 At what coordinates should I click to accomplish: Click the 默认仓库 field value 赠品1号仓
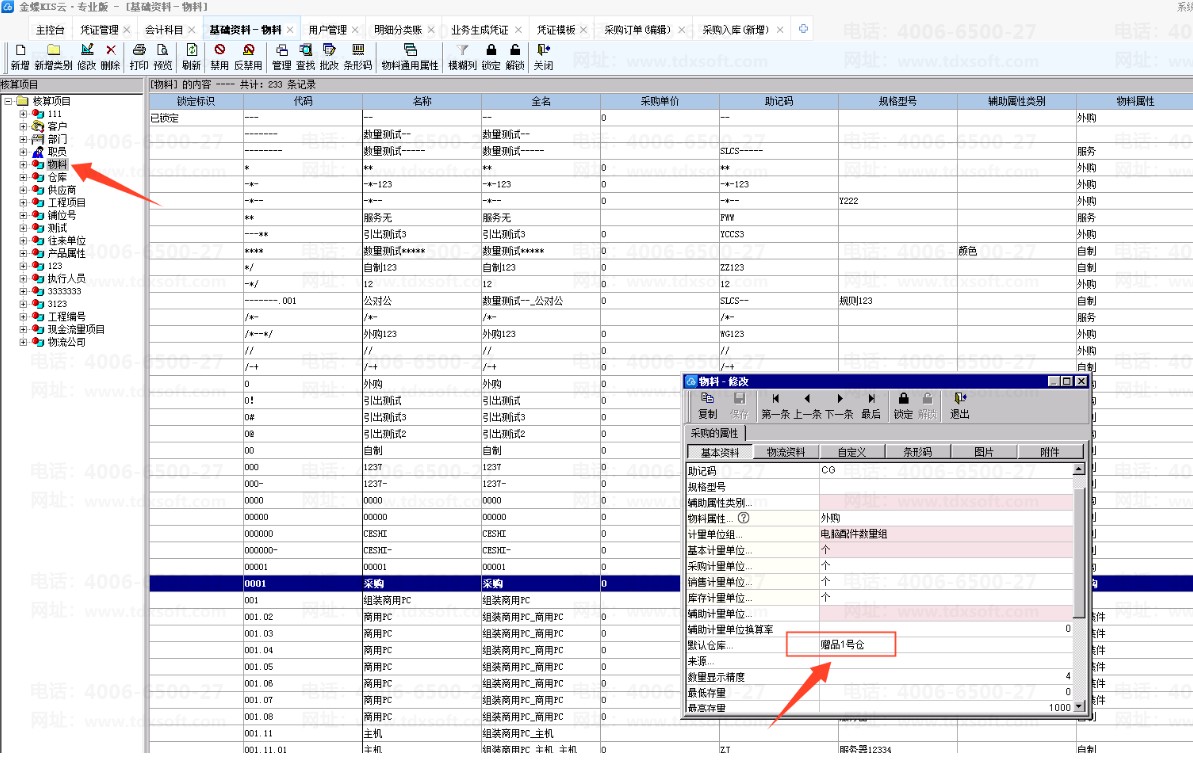tap(842, 644)
